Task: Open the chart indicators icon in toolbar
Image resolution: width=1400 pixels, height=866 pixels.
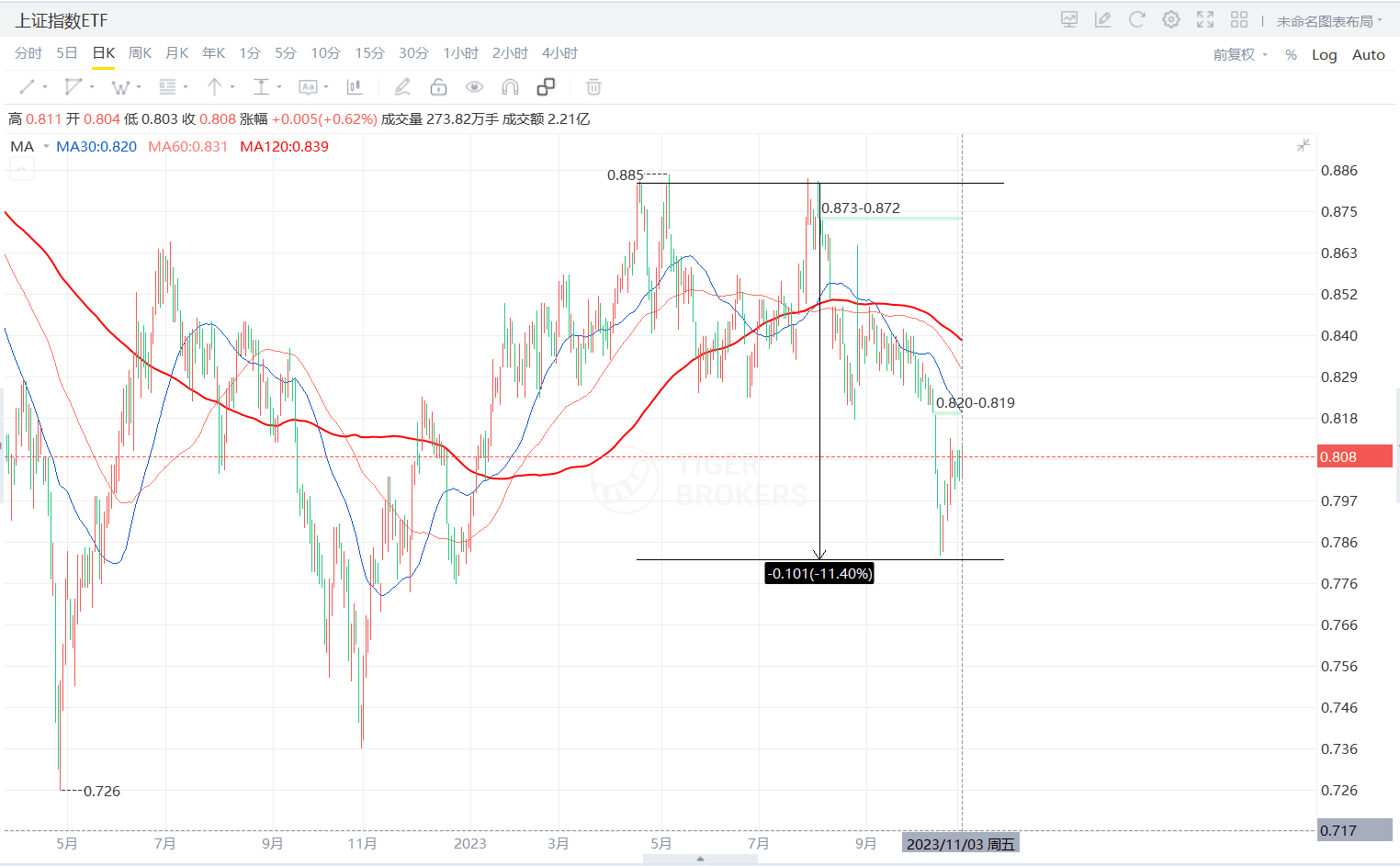Action: click(x=354, y=87)
